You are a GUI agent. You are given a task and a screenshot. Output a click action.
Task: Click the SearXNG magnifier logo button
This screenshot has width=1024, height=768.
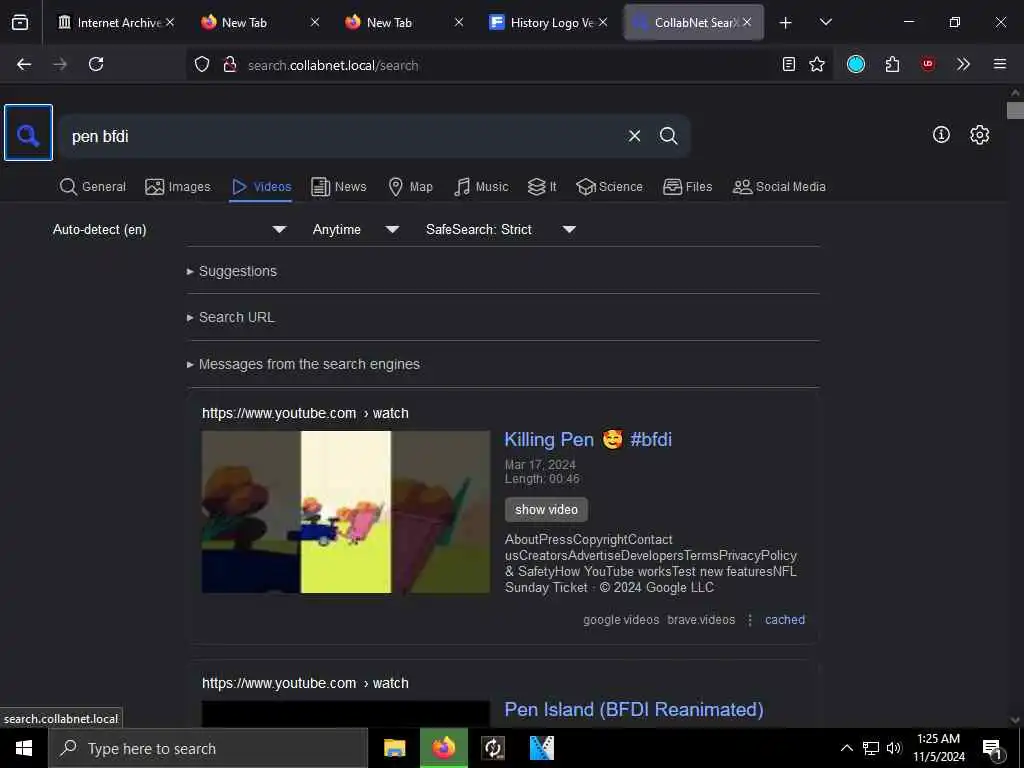click(x=28, y=133)
